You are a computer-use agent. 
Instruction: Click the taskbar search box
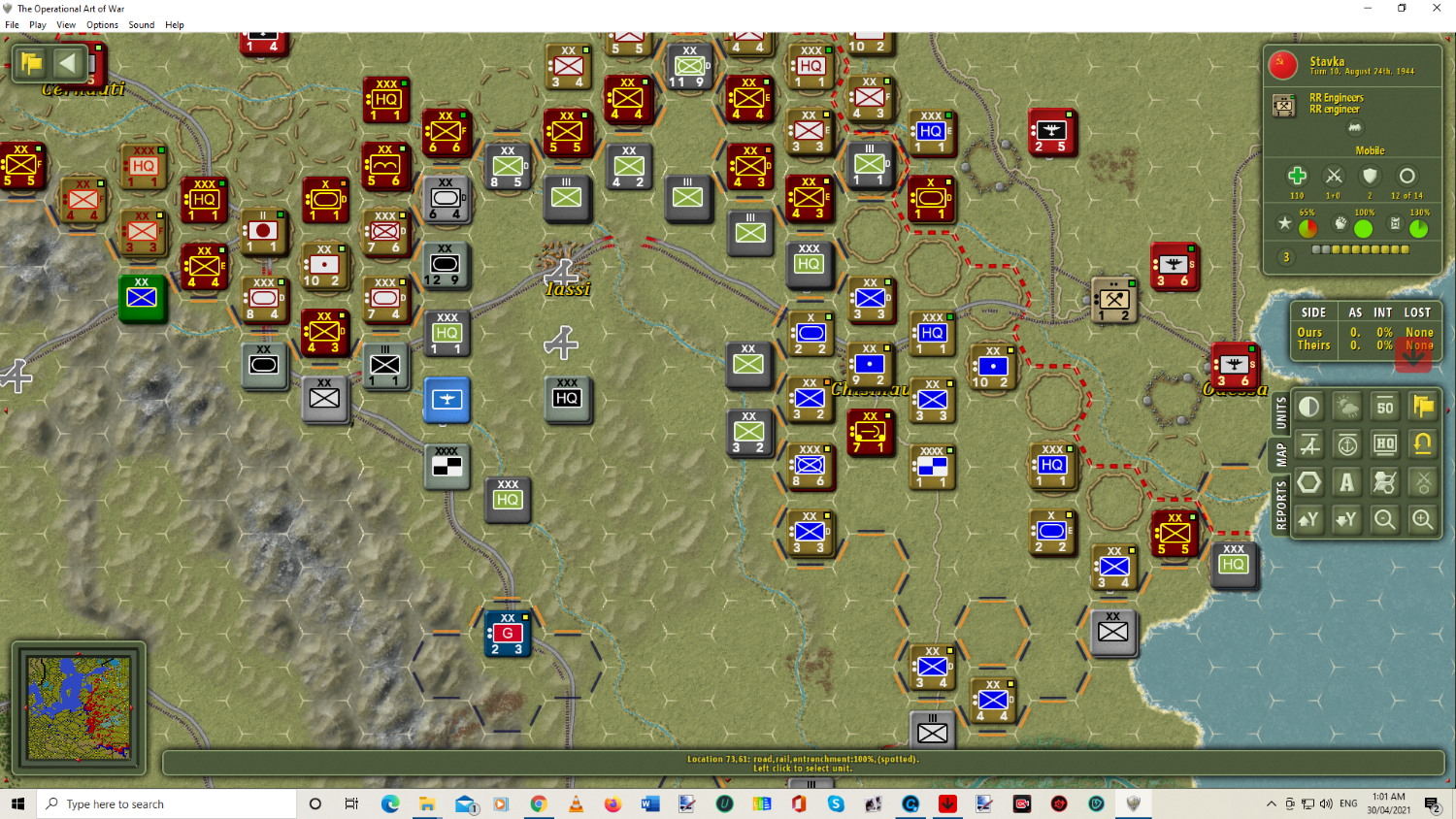tap(167, 803)
